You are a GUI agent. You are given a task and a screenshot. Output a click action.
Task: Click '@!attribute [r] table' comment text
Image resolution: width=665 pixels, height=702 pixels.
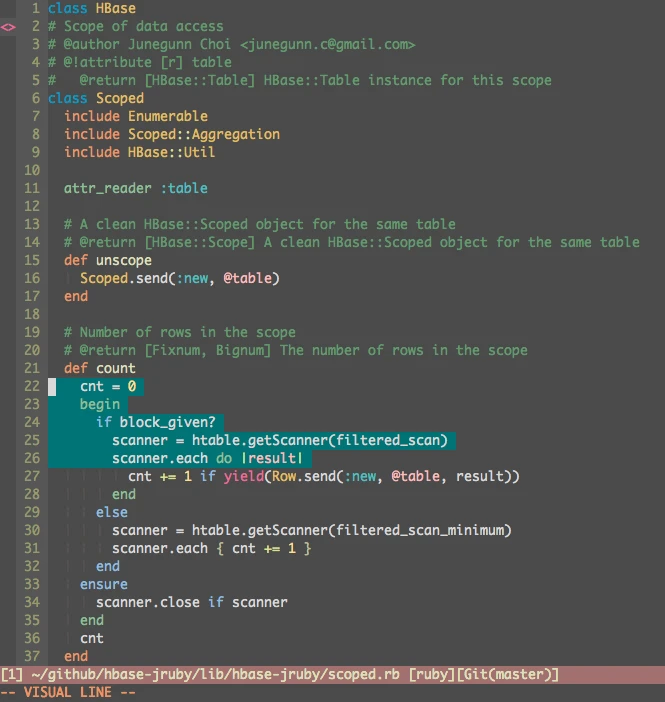tap(147, 62)
